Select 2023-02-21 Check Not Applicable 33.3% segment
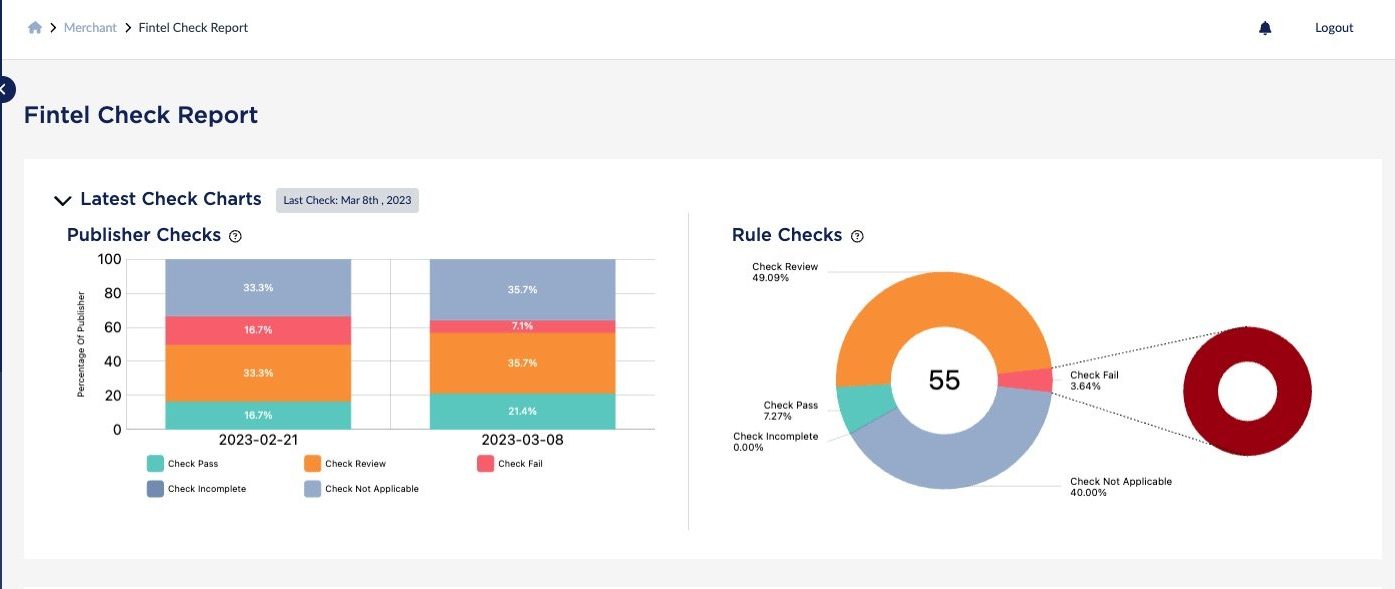This screenshot has width=1395, height=589. coord(258,288)
